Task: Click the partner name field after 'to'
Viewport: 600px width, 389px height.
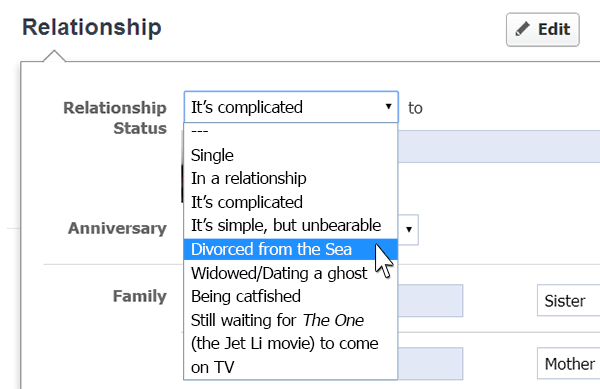Action: pyautogui.click(x=499, y=146)
